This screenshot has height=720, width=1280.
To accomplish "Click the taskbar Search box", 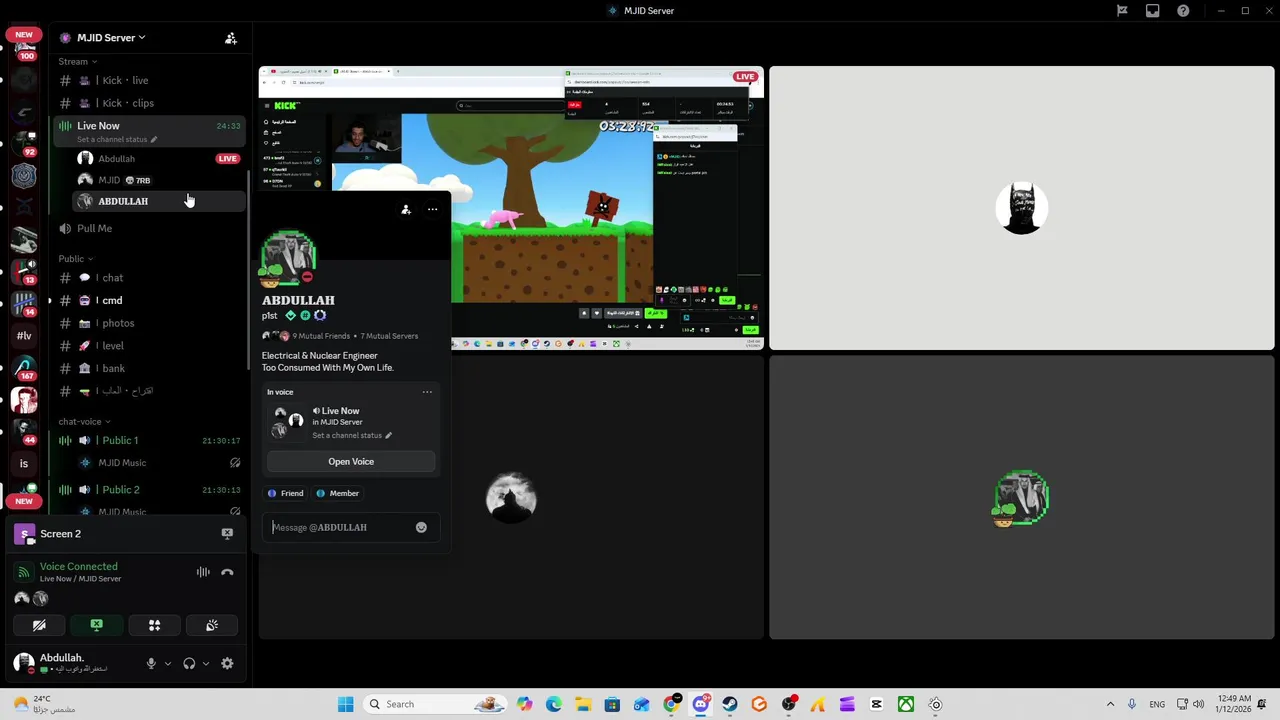I will point(435,704).
